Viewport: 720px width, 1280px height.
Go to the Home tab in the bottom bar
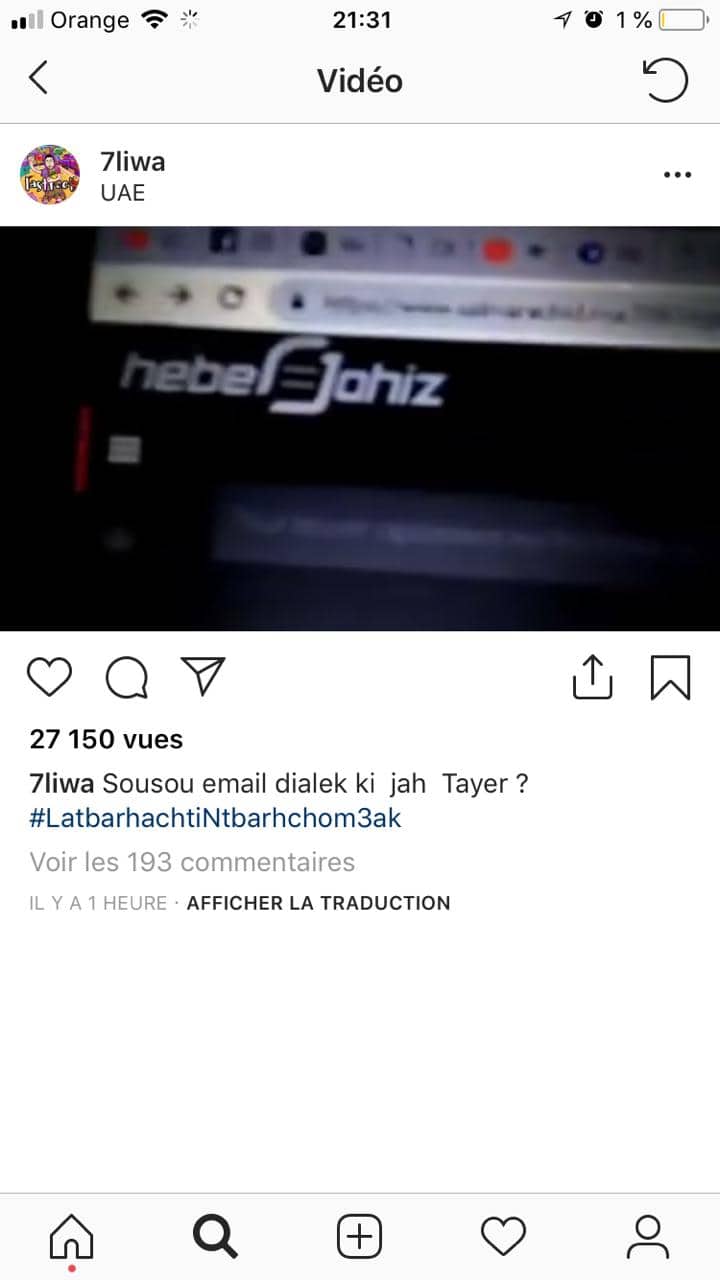(72, 1238)
